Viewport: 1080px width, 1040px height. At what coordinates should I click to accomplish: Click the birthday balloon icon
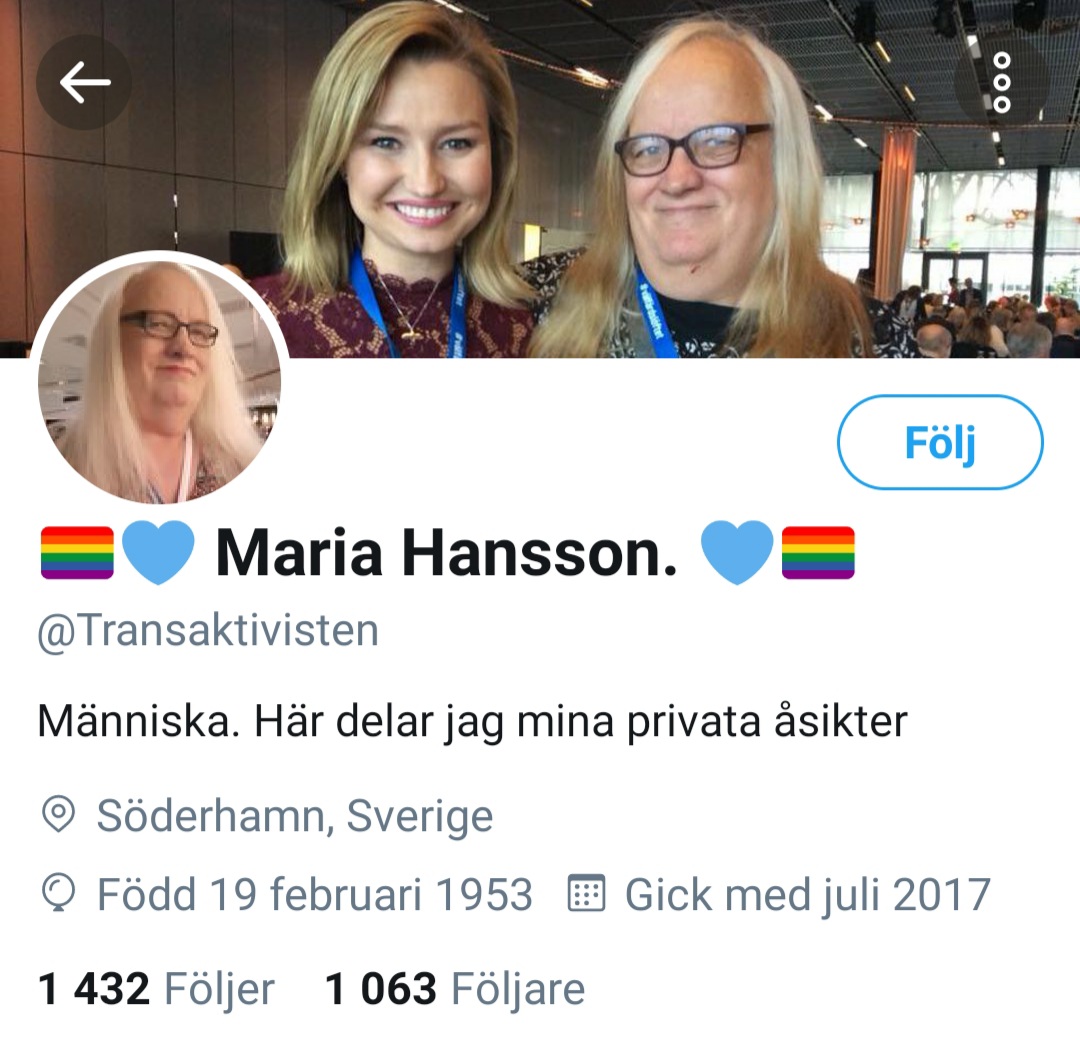59,893
